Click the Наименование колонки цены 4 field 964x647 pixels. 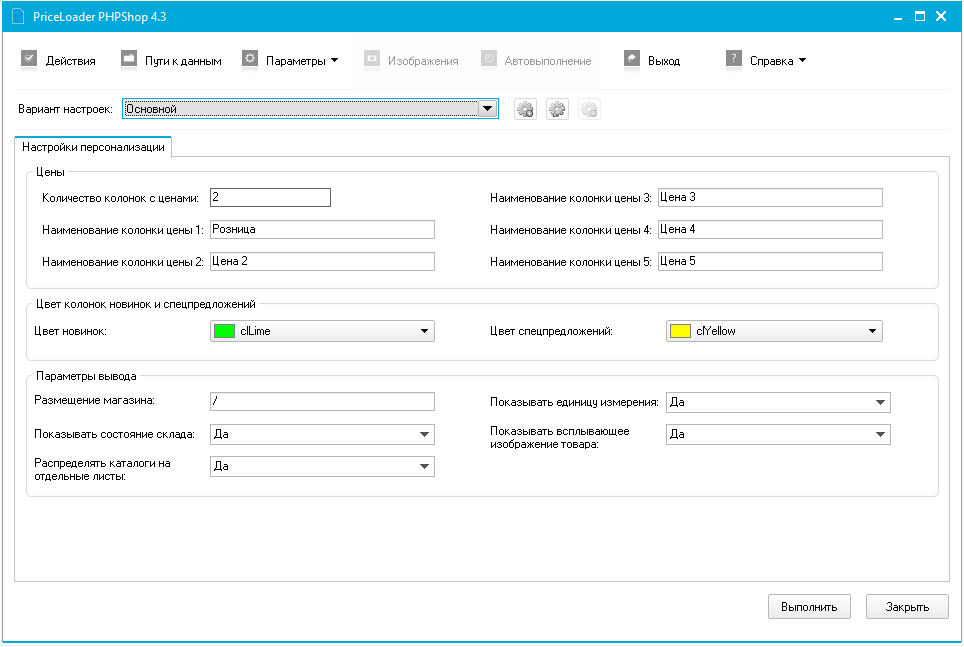[770, 229]
